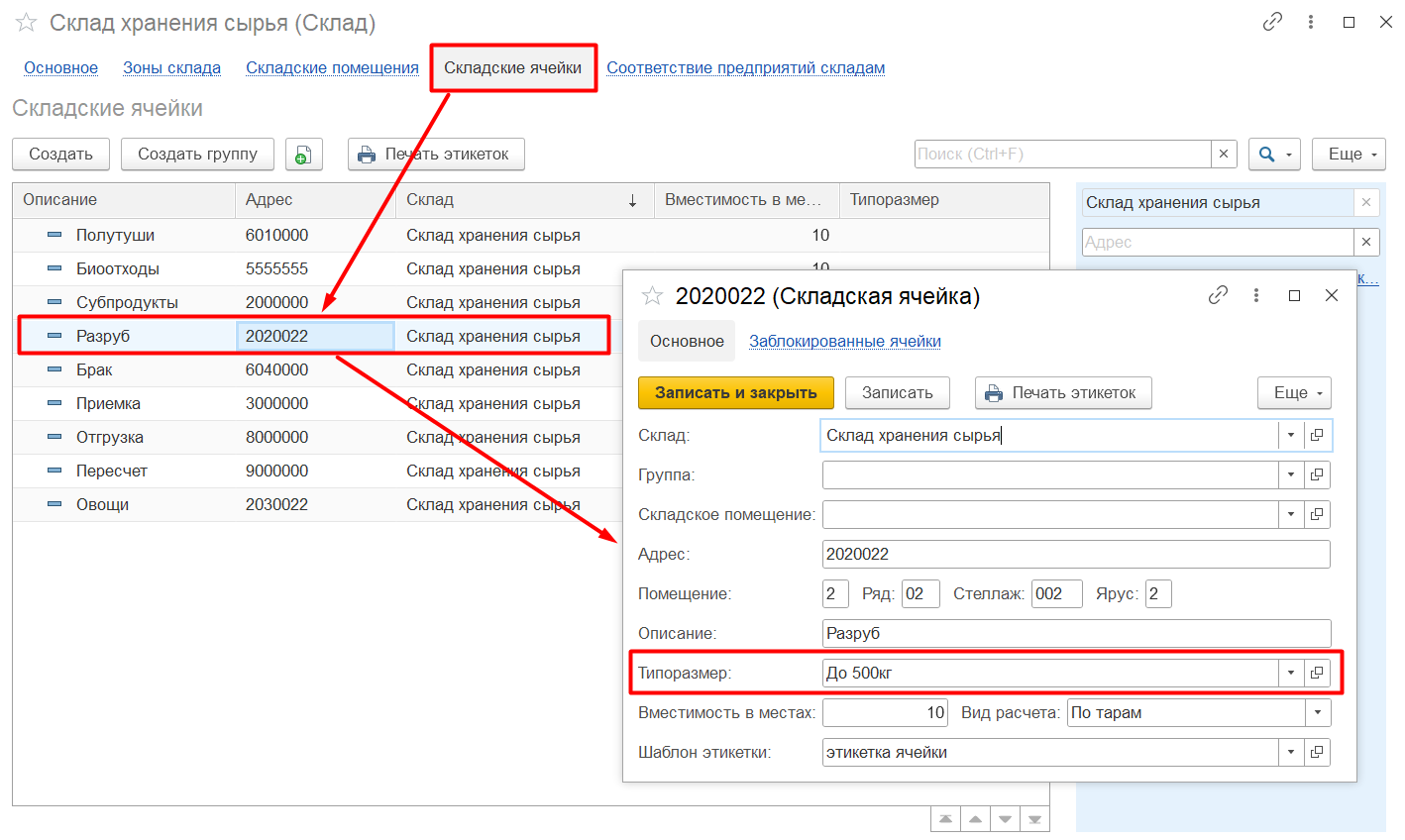
Task: Star the 2020022 cell dialog as favorite
Action: [652, 296]
